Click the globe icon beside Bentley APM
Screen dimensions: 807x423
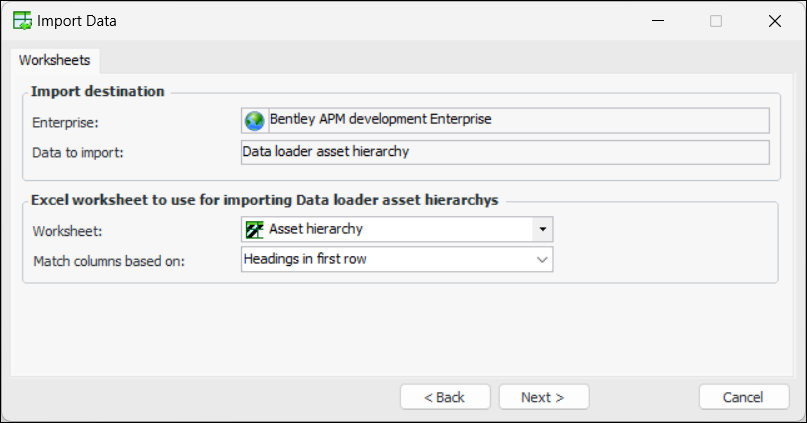pos(255,120)
